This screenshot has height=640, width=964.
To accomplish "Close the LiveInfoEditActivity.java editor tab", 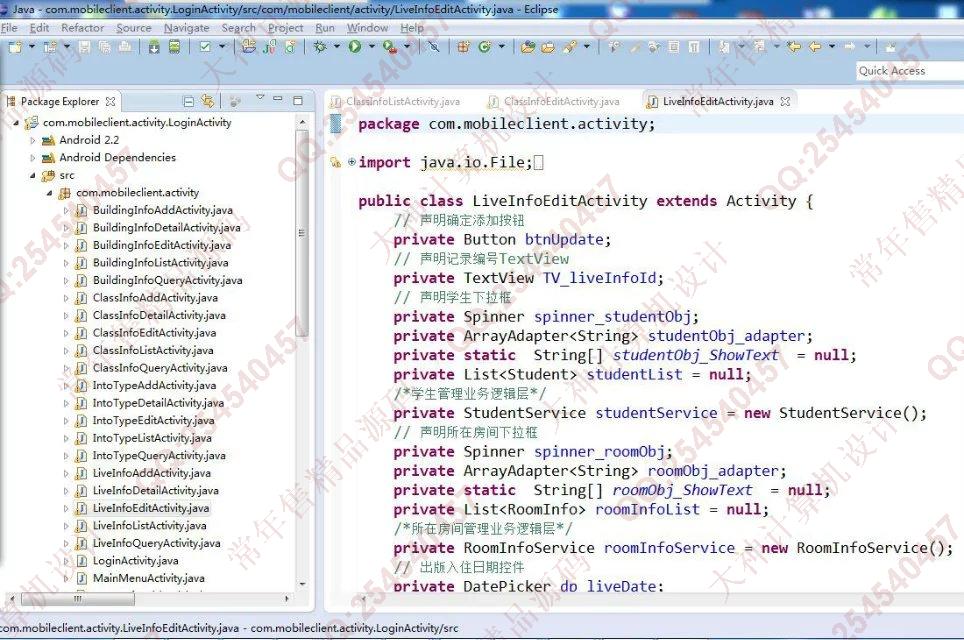I will [785, 101].
